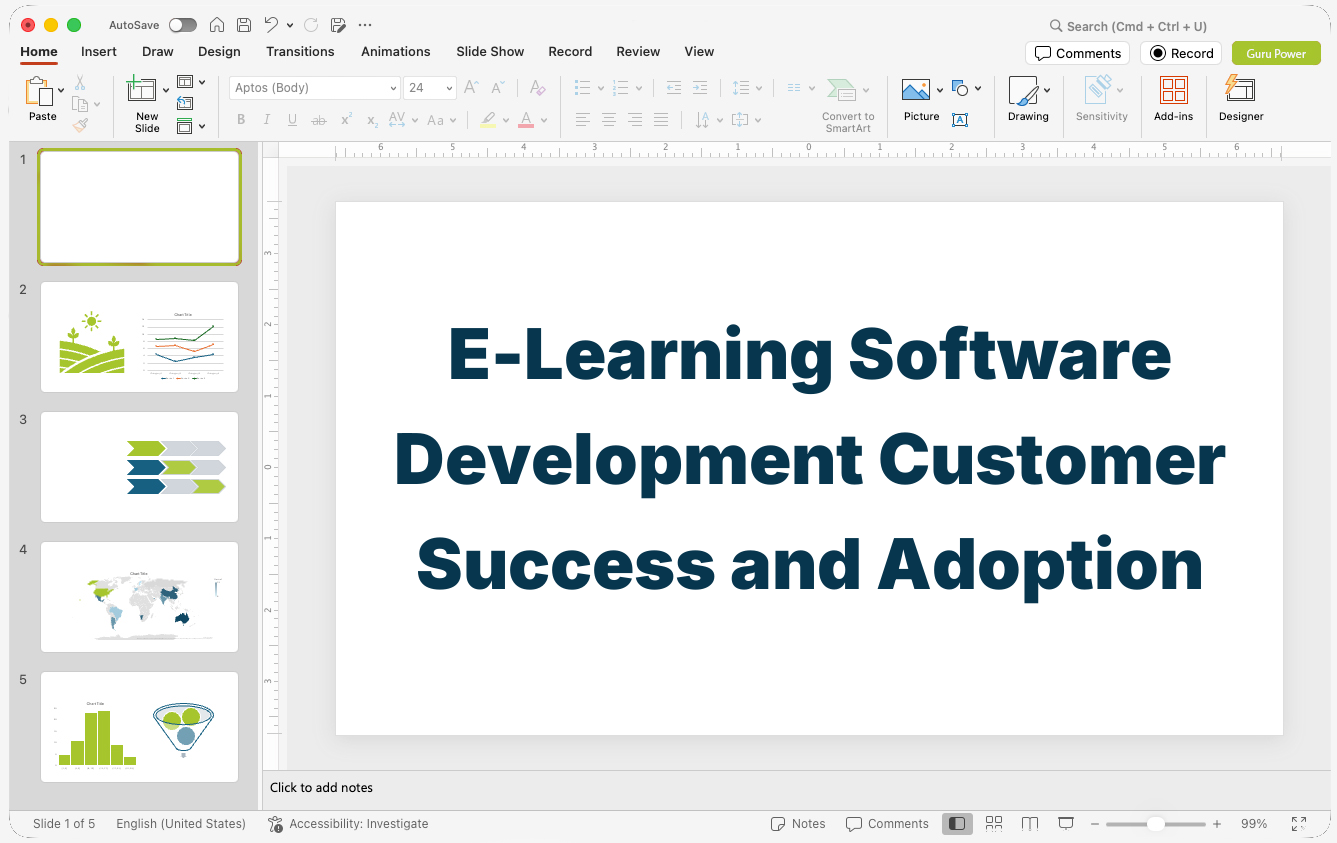
Task: Switch to Reading View in status bar
Action: 1030,824
